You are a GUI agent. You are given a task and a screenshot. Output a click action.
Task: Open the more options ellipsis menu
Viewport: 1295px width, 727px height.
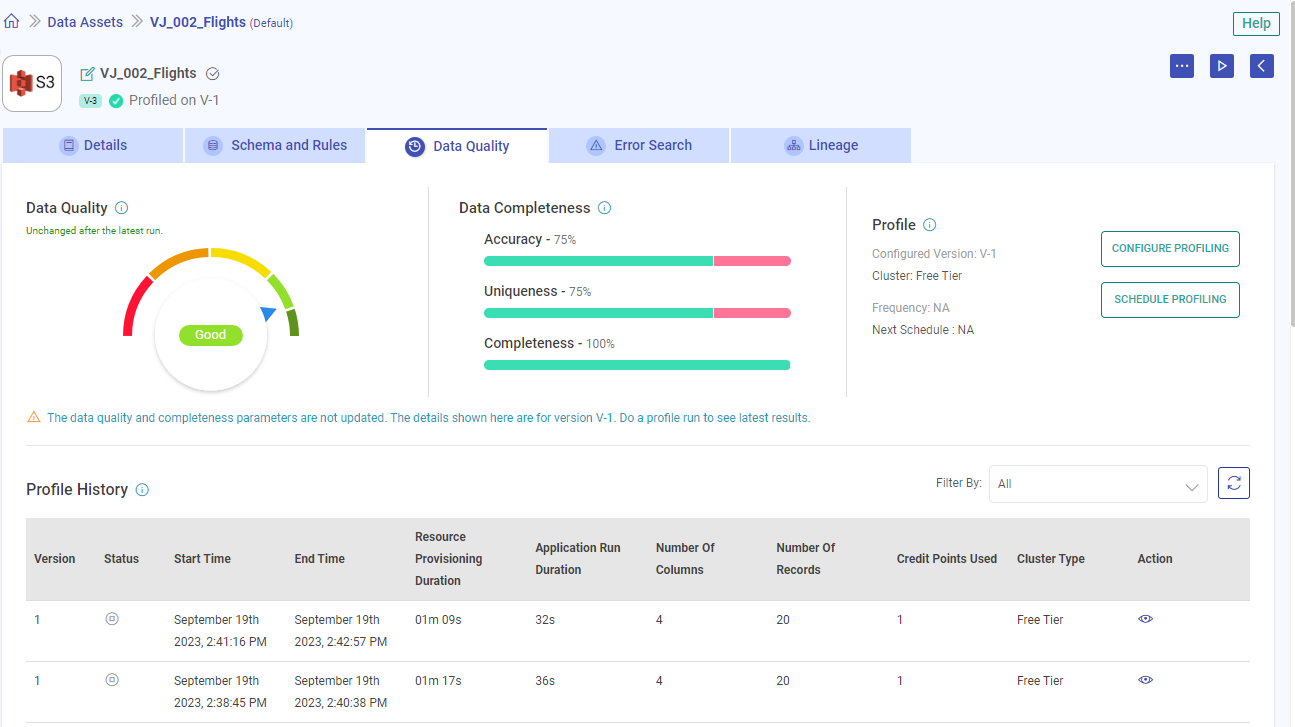1182,65
